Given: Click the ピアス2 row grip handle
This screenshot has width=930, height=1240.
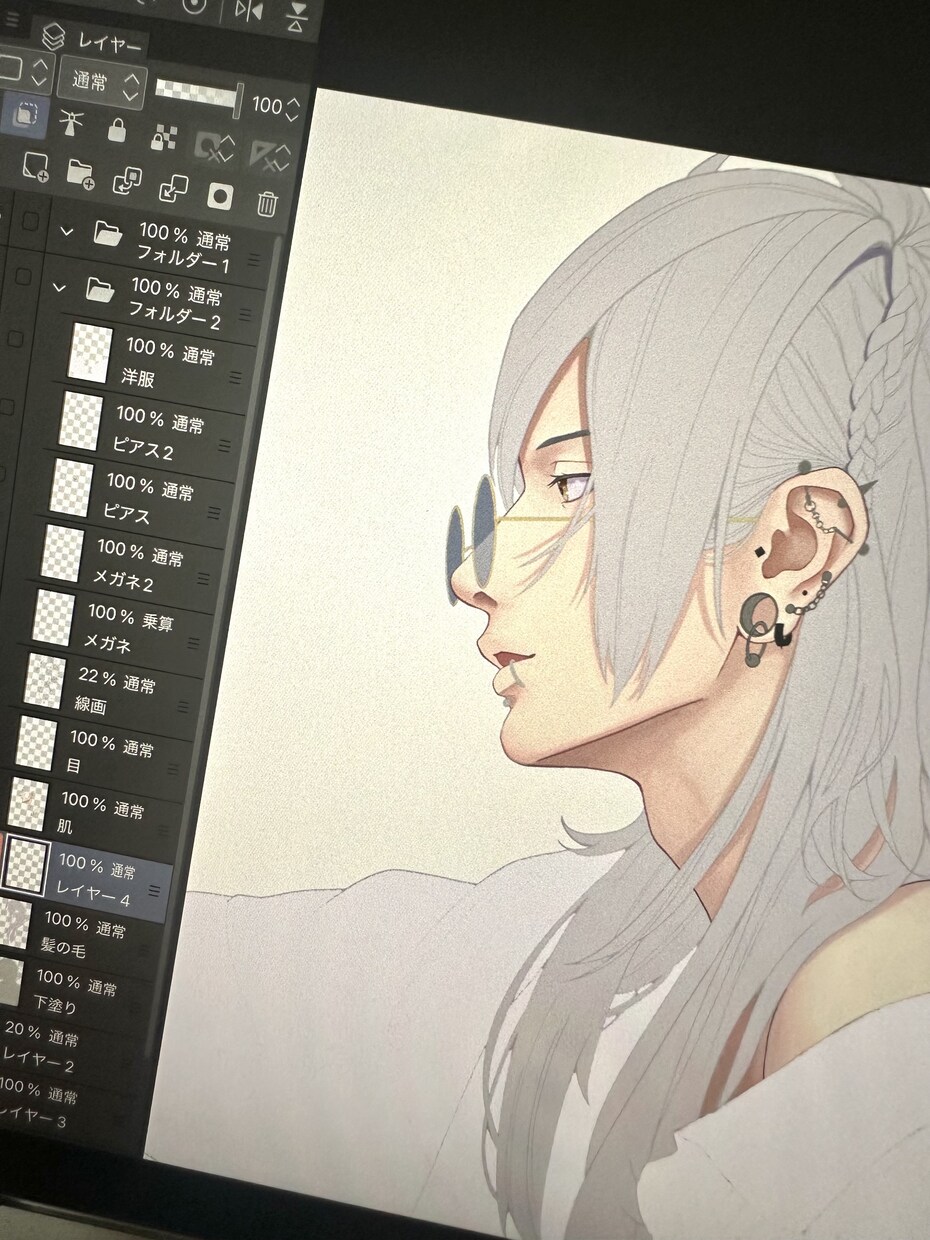Looking at the screenshot, I should pos(224,446).
